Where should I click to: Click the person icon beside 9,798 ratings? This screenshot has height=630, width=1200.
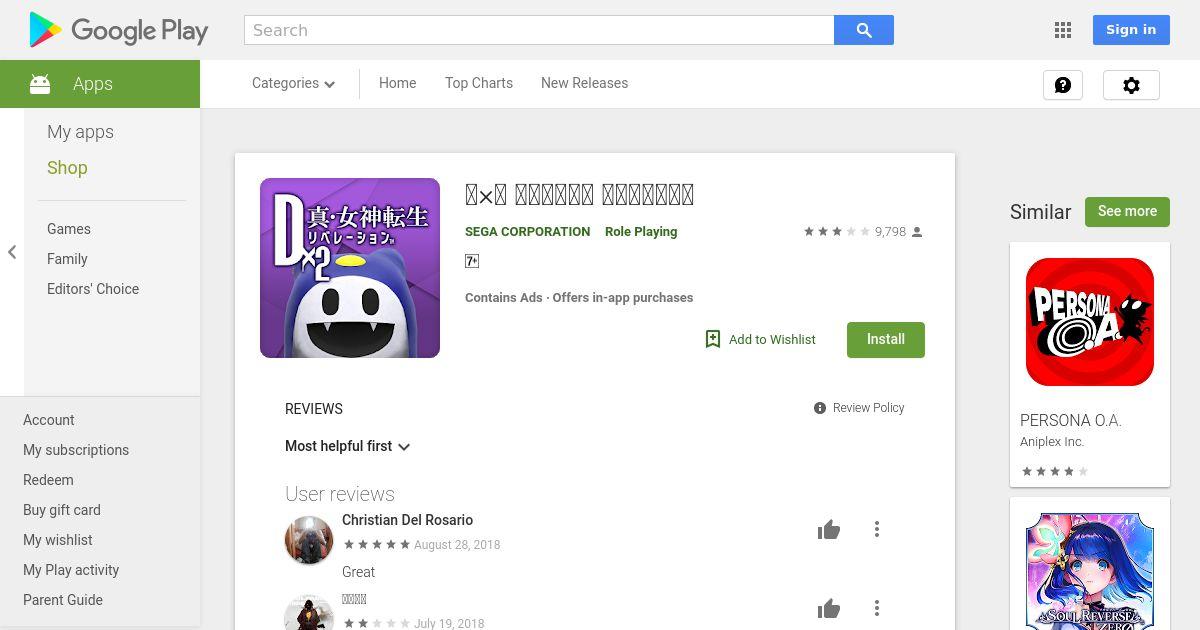917,232
